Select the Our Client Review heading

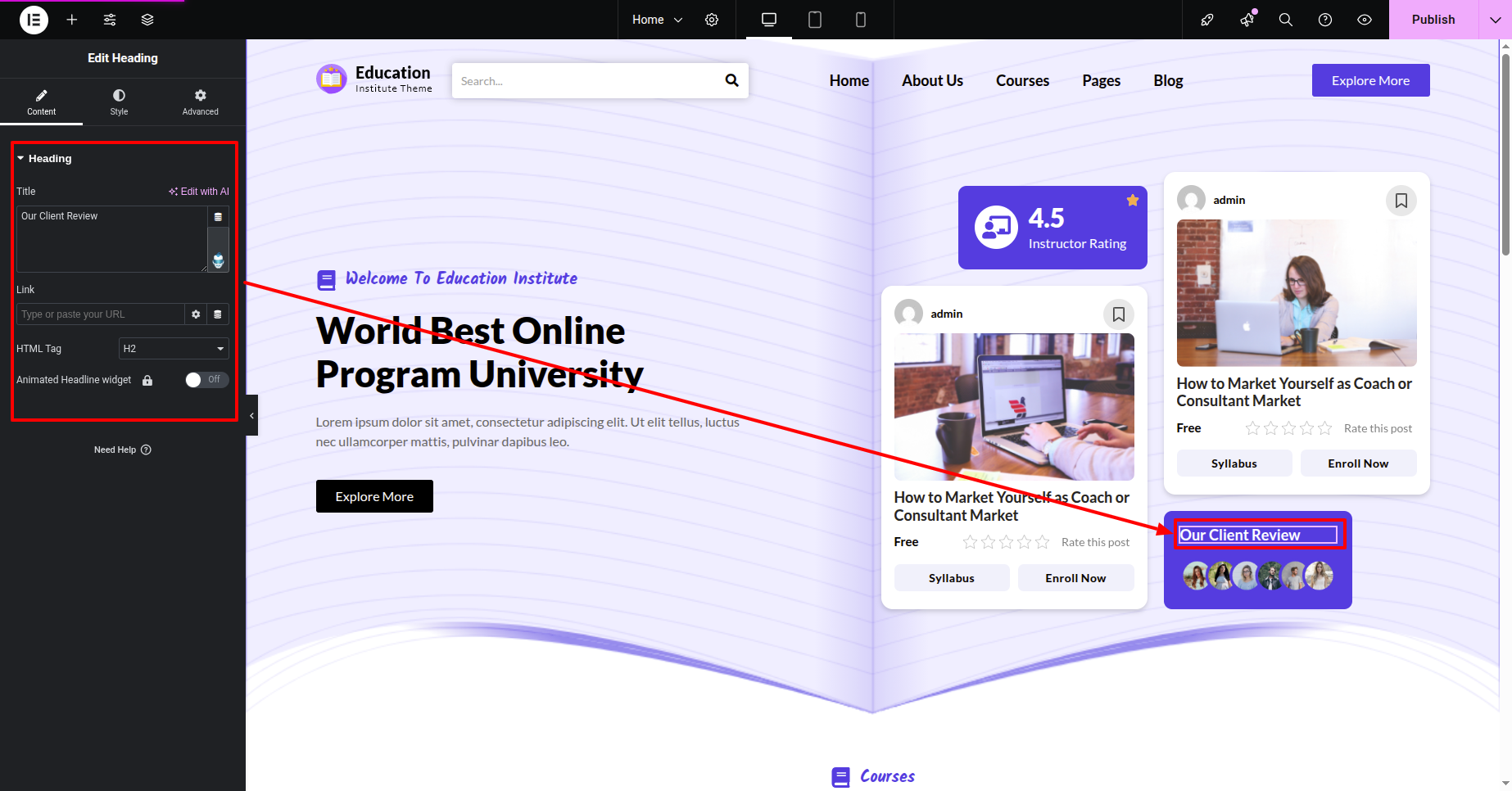1258,535
